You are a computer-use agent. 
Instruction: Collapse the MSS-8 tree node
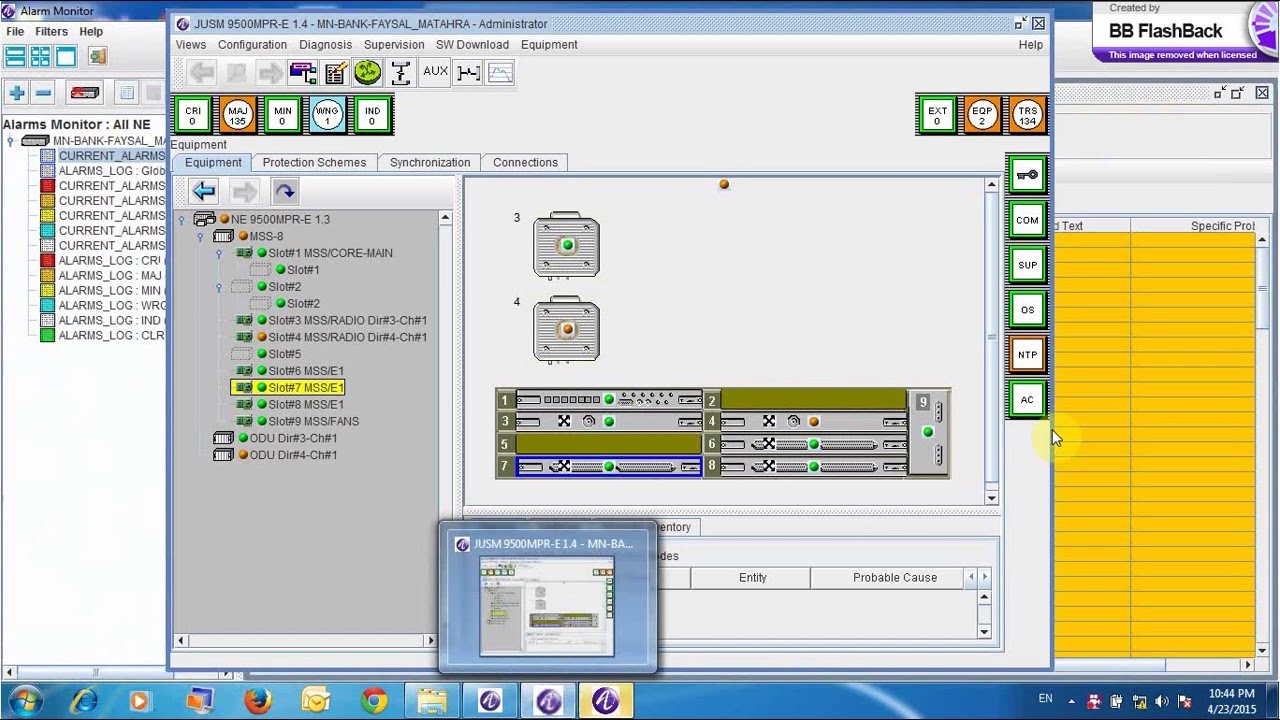[200, 237]
